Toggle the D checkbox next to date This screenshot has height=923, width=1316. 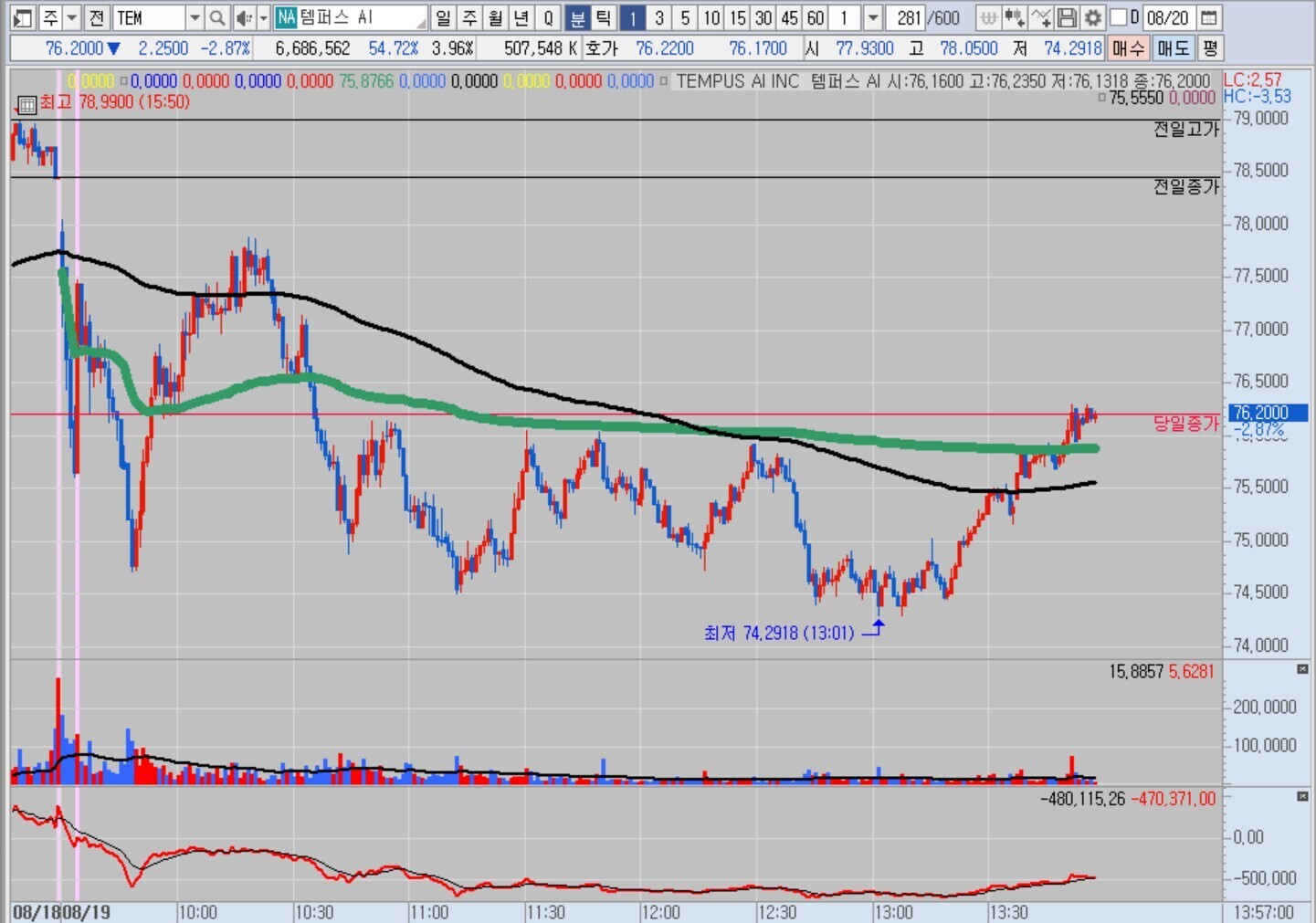click(x=1119, y=17)
